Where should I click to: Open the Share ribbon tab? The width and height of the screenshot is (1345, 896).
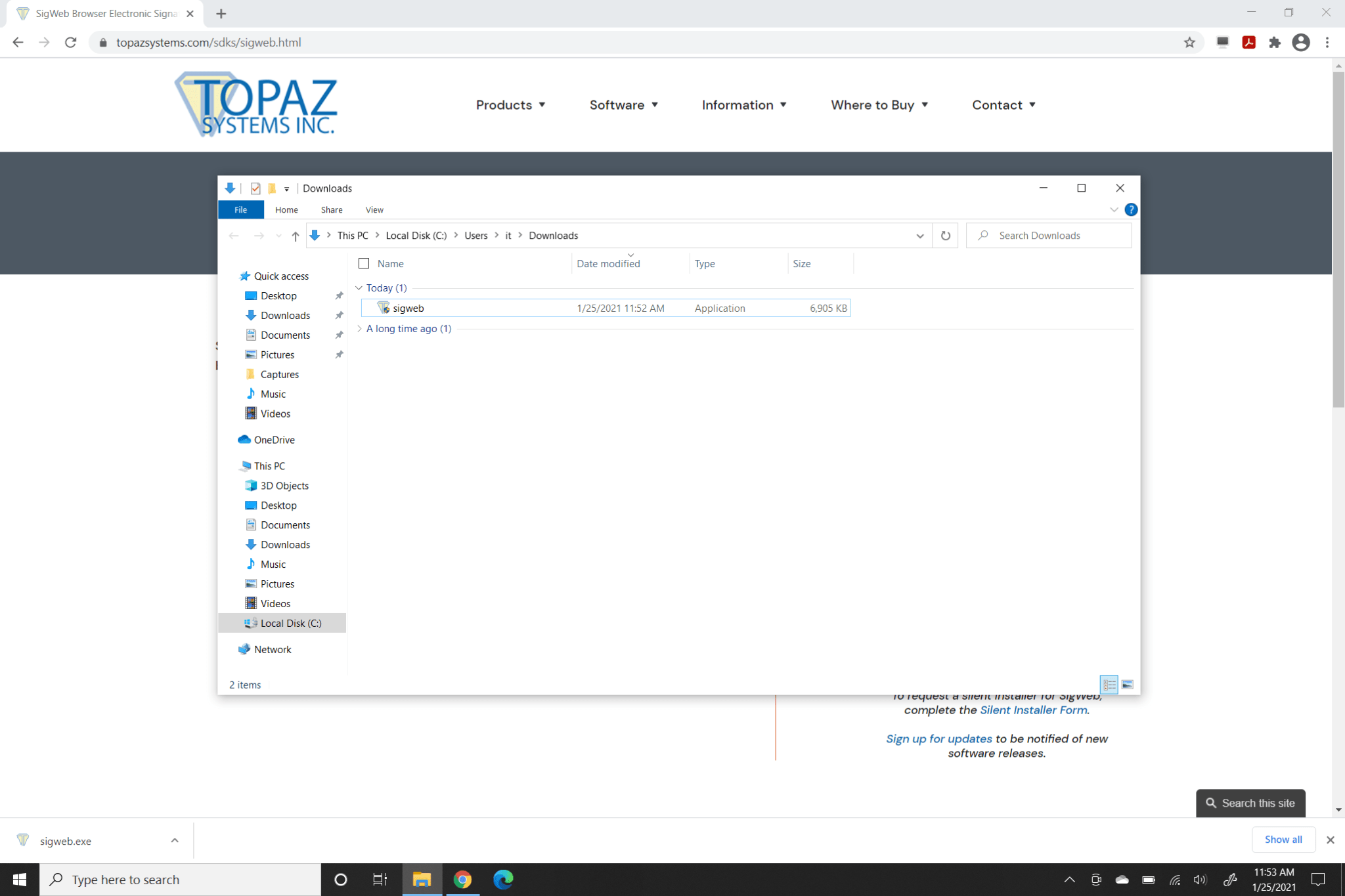[331, 209]
